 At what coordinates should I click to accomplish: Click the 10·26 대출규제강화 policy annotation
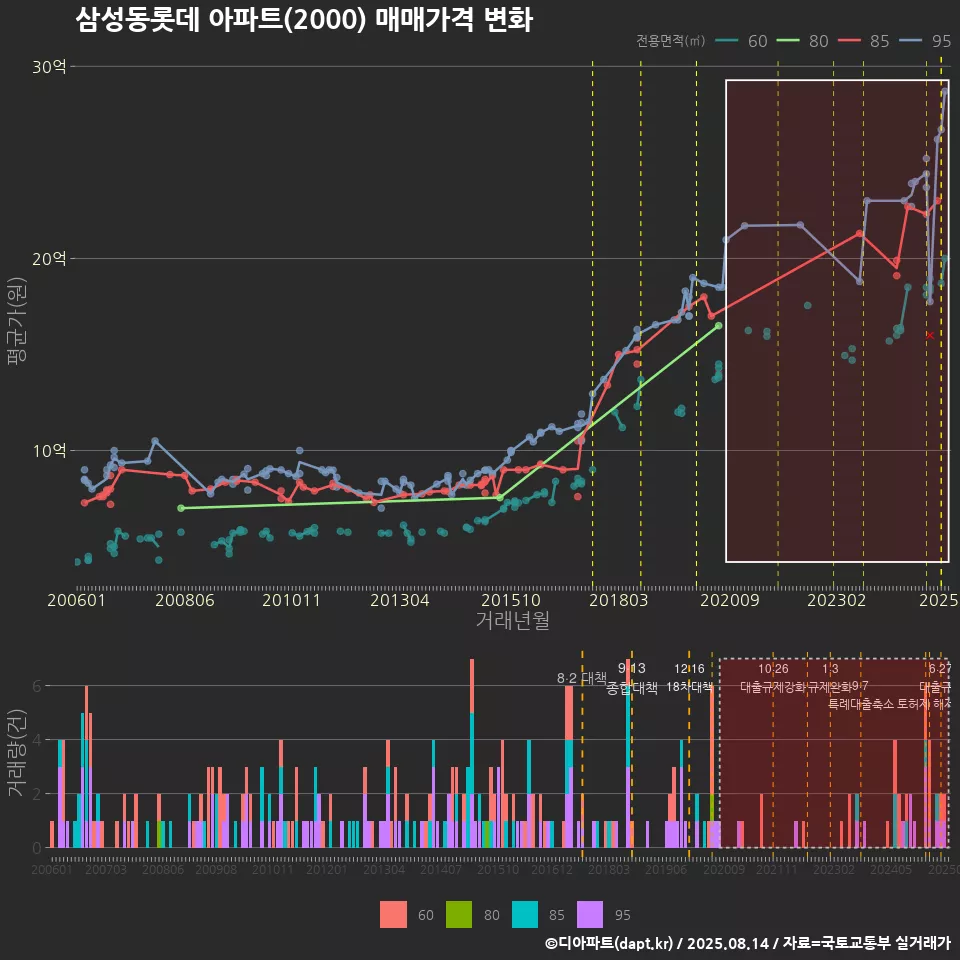point(773,678)
